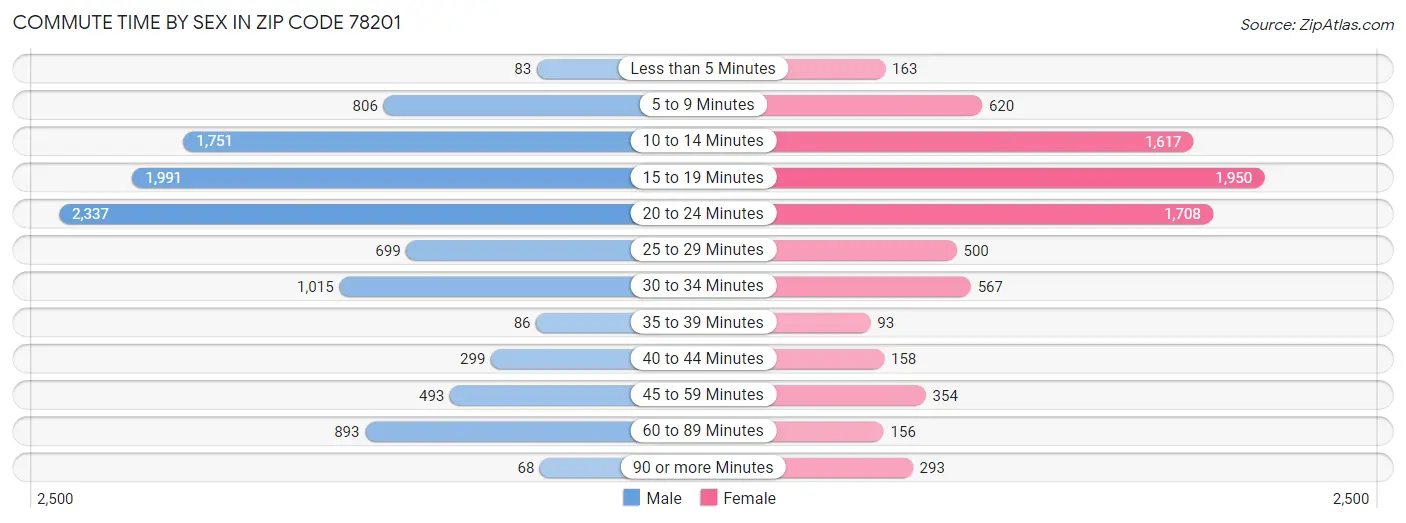This screenshot has height=523, width=1406.
Task: Click the '10 to 14 Minutes' category label
Action: pos(703,141)
